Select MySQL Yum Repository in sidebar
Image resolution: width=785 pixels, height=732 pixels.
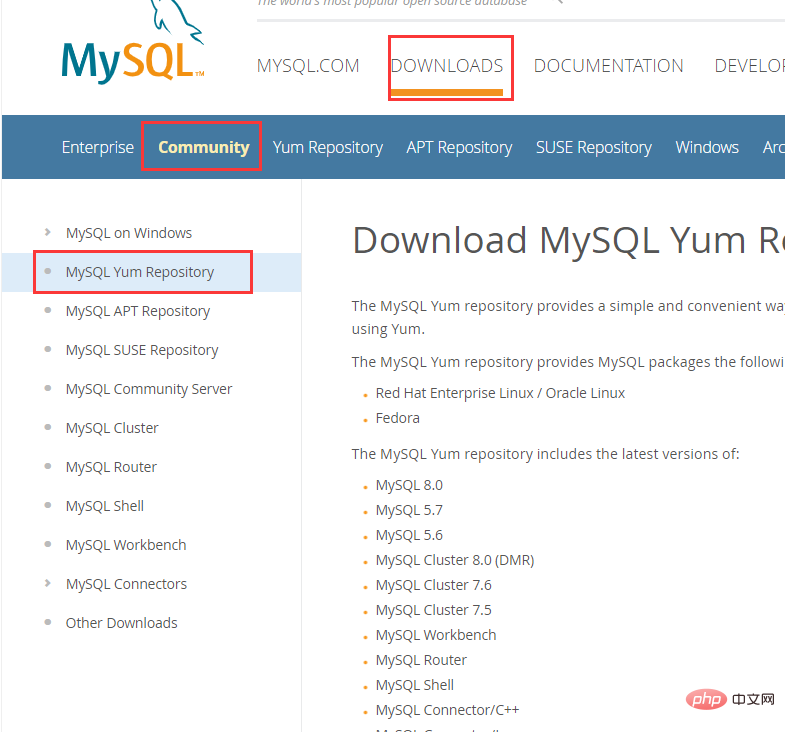140,272
